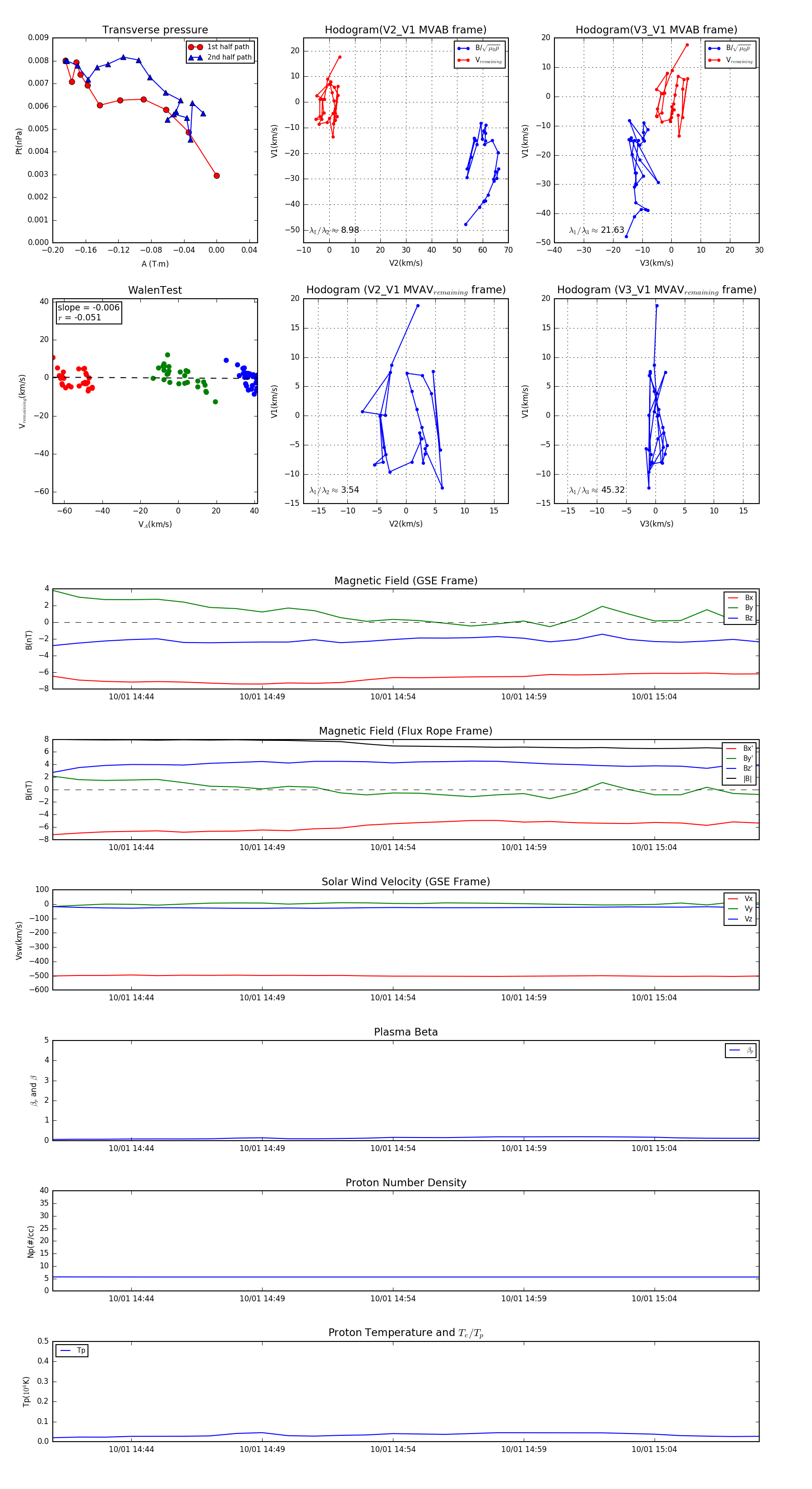Select the "Bx'" legend entry in Flux Rope plot

pos(739,749)
